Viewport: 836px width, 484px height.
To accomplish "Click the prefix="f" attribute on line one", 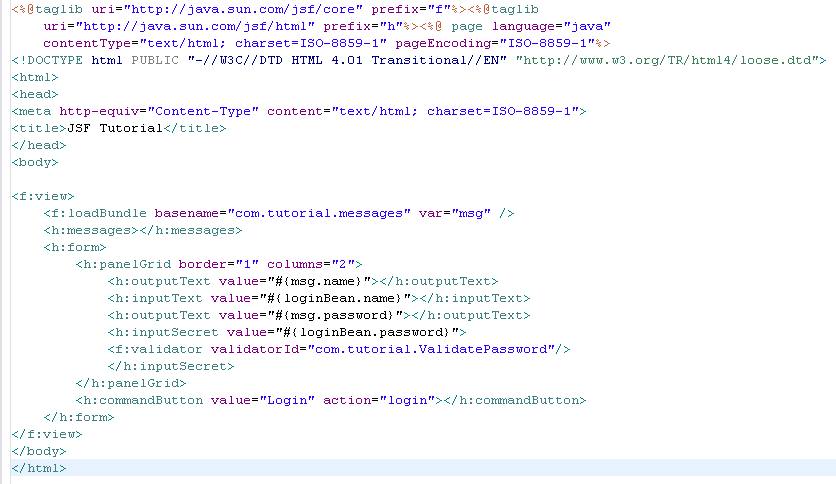I will click(x=411, y=10).
